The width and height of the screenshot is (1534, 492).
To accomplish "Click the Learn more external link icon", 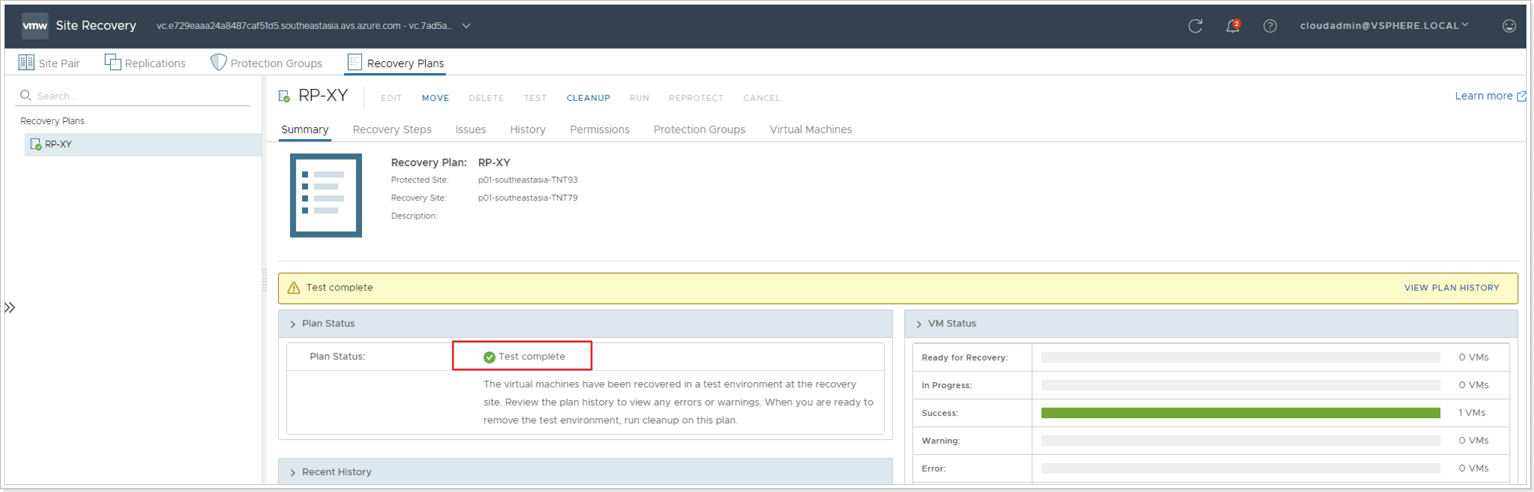I will 1522,96.
